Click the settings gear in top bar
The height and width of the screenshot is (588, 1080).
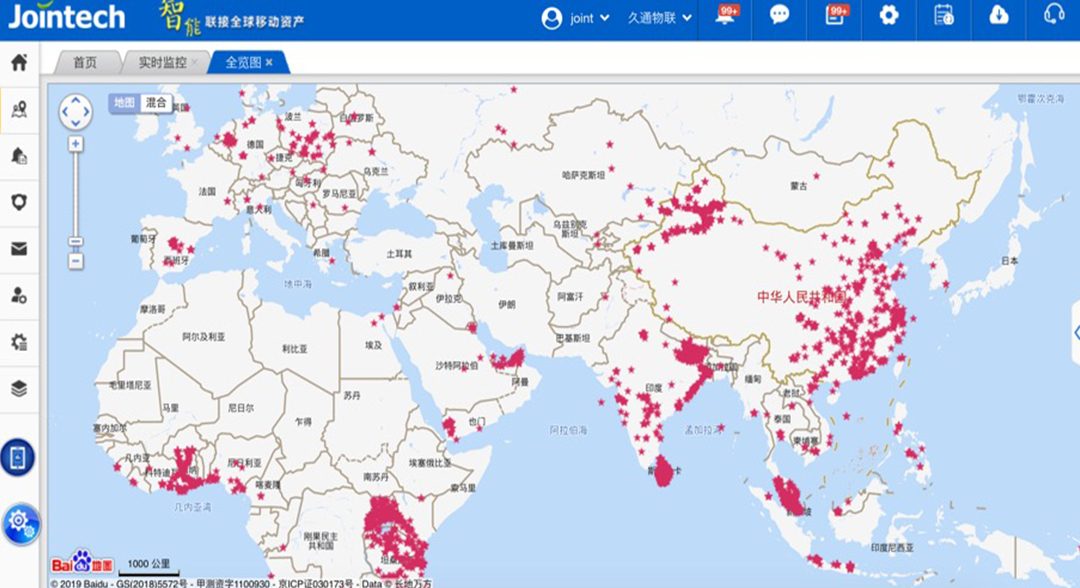tap(888, 15)
